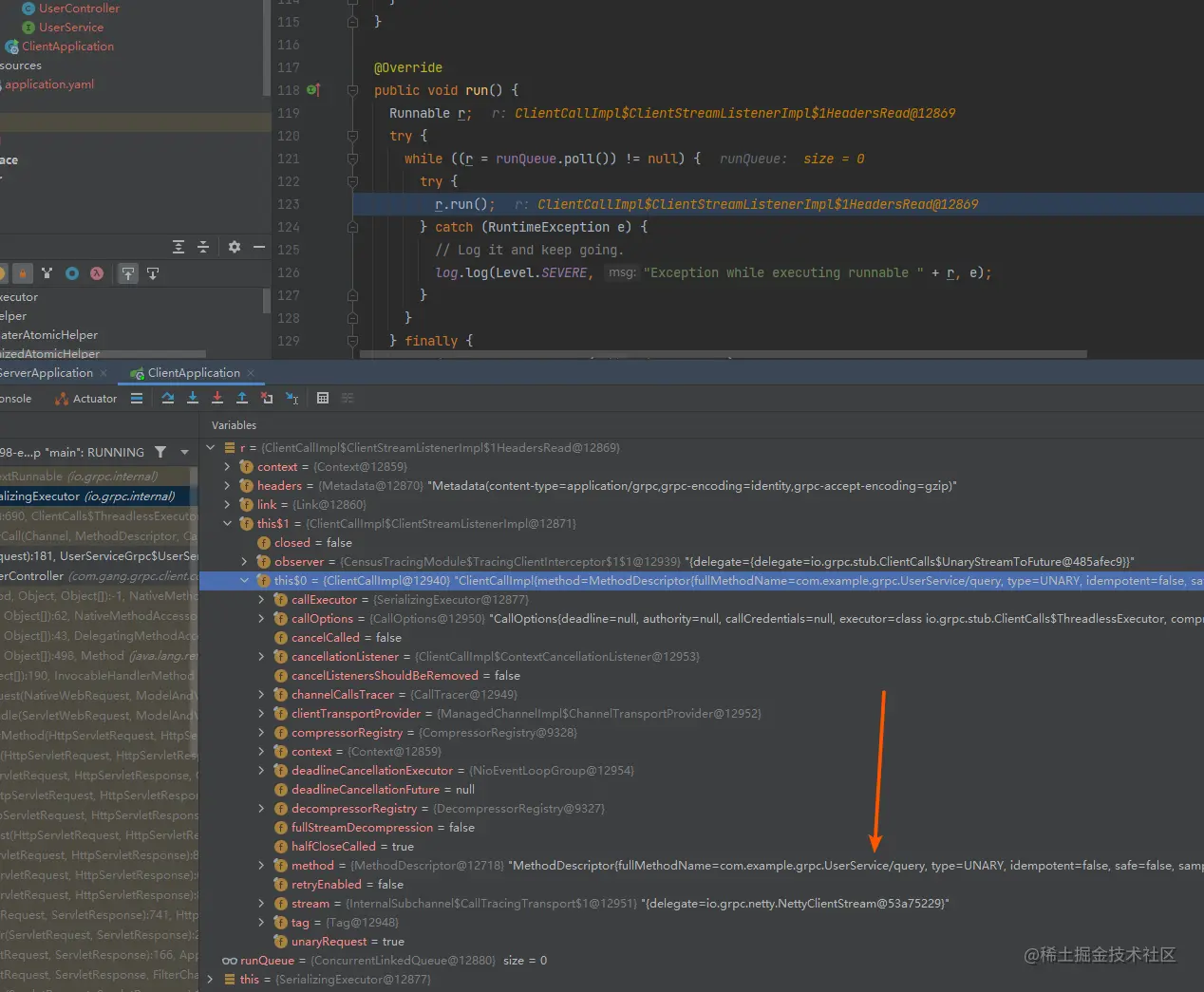Toggle autoscroll to source icon
The height and width of the screenshot is (992, 1204).
tap(128, 273)
